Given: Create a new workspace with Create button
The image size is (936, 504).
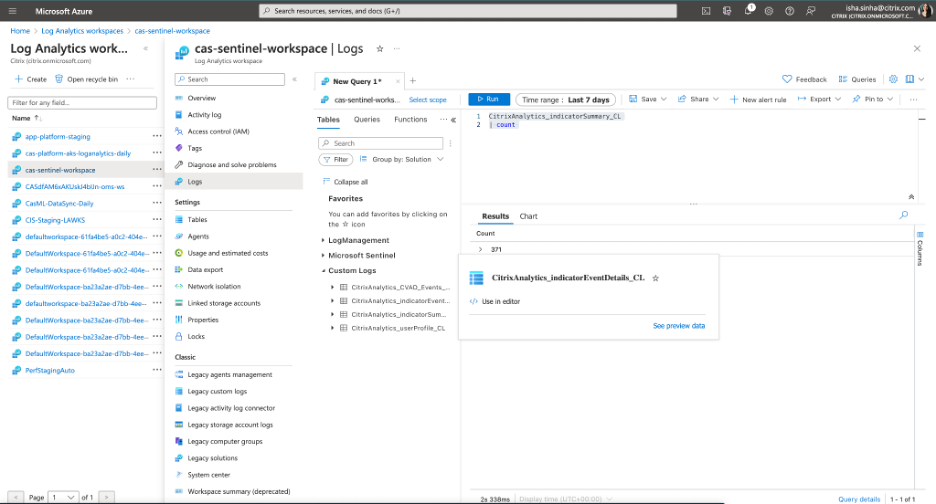Looking at the screenshot, I should click(30, 79).
